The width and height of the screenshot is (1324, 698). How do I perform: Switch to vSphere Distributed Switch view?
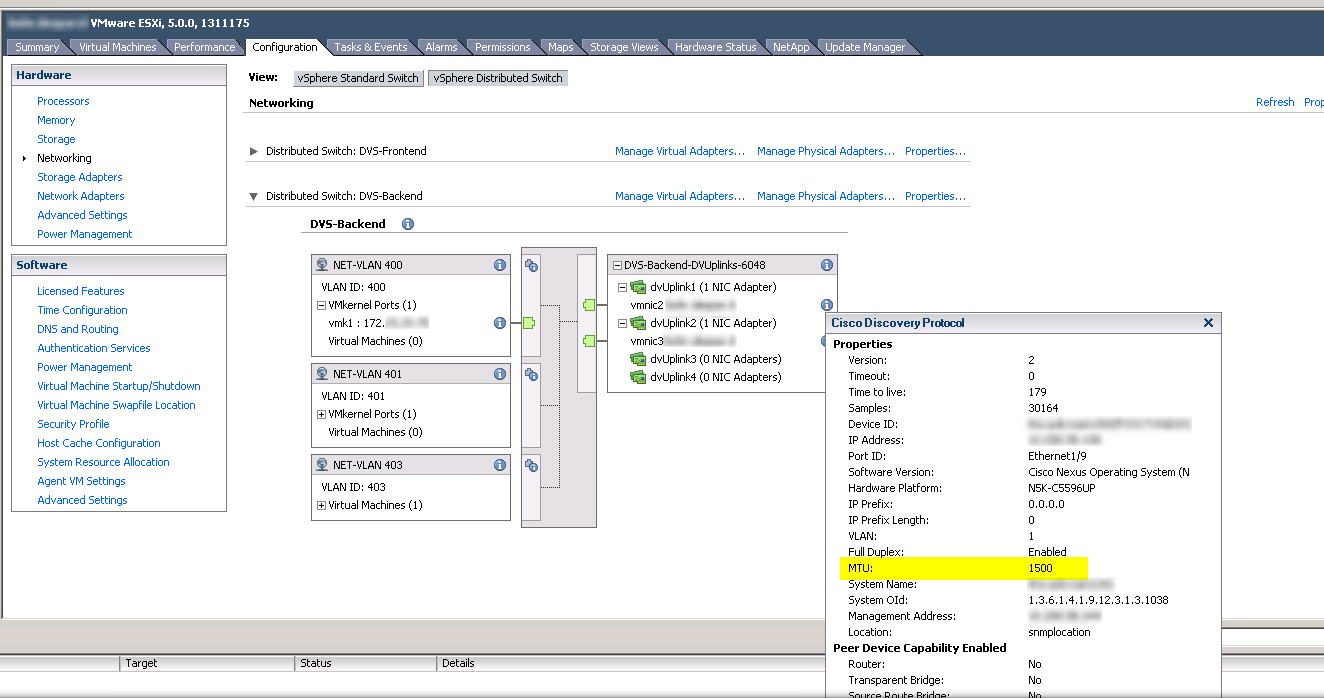[x=498, y=78]
